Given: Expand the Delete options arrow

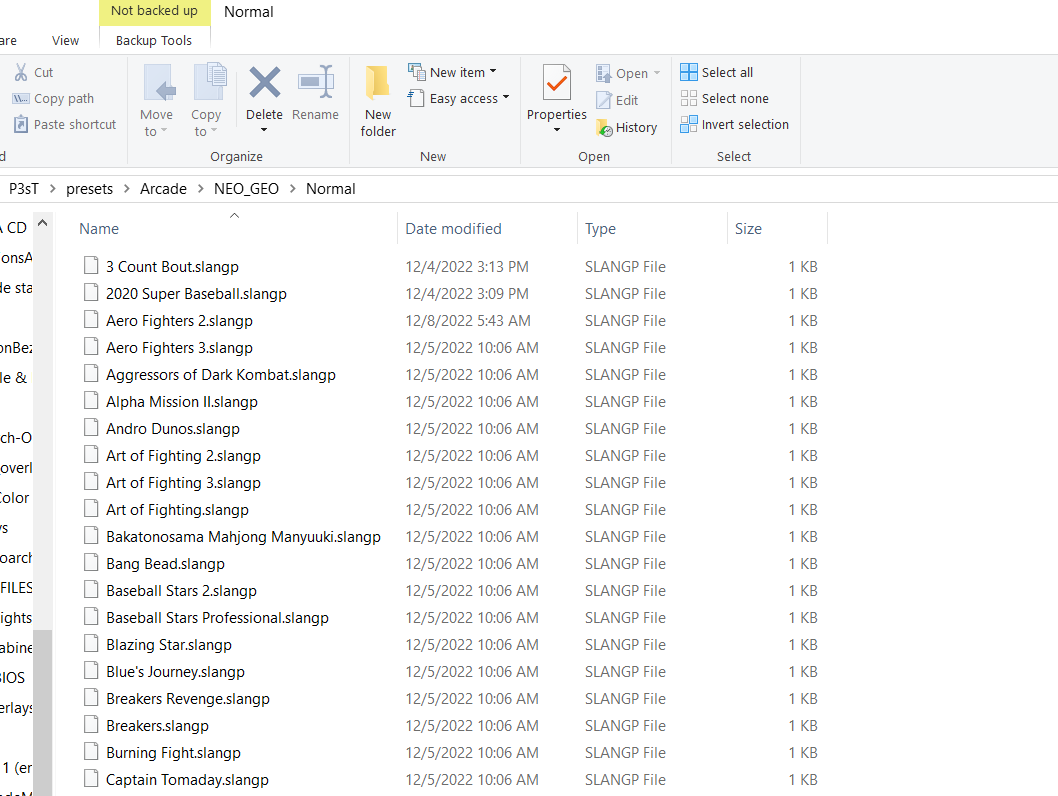Looking at the screenshot, I should coord(264,130).
